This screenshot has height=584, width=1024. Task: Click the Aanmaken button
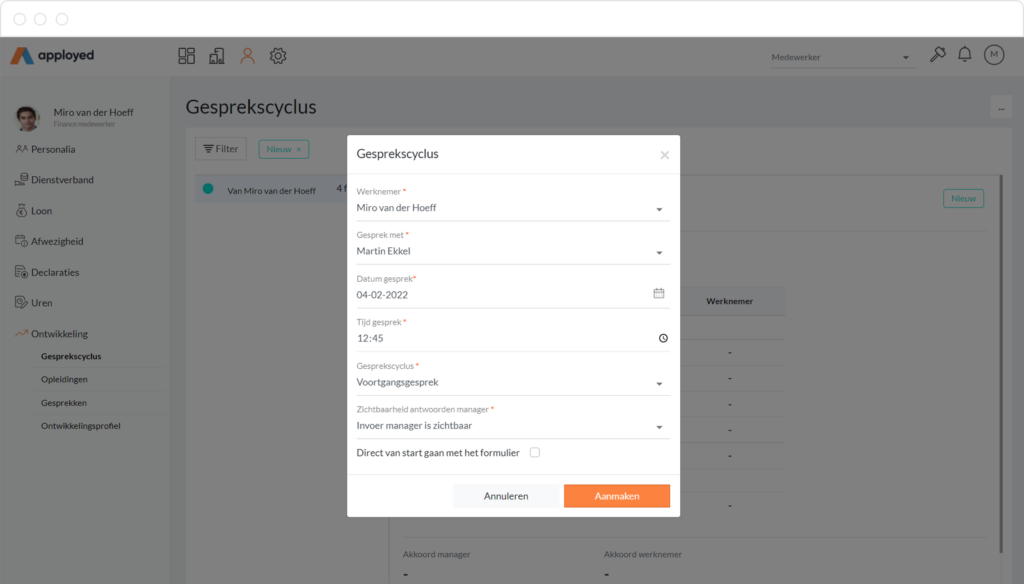click(617, 496)
